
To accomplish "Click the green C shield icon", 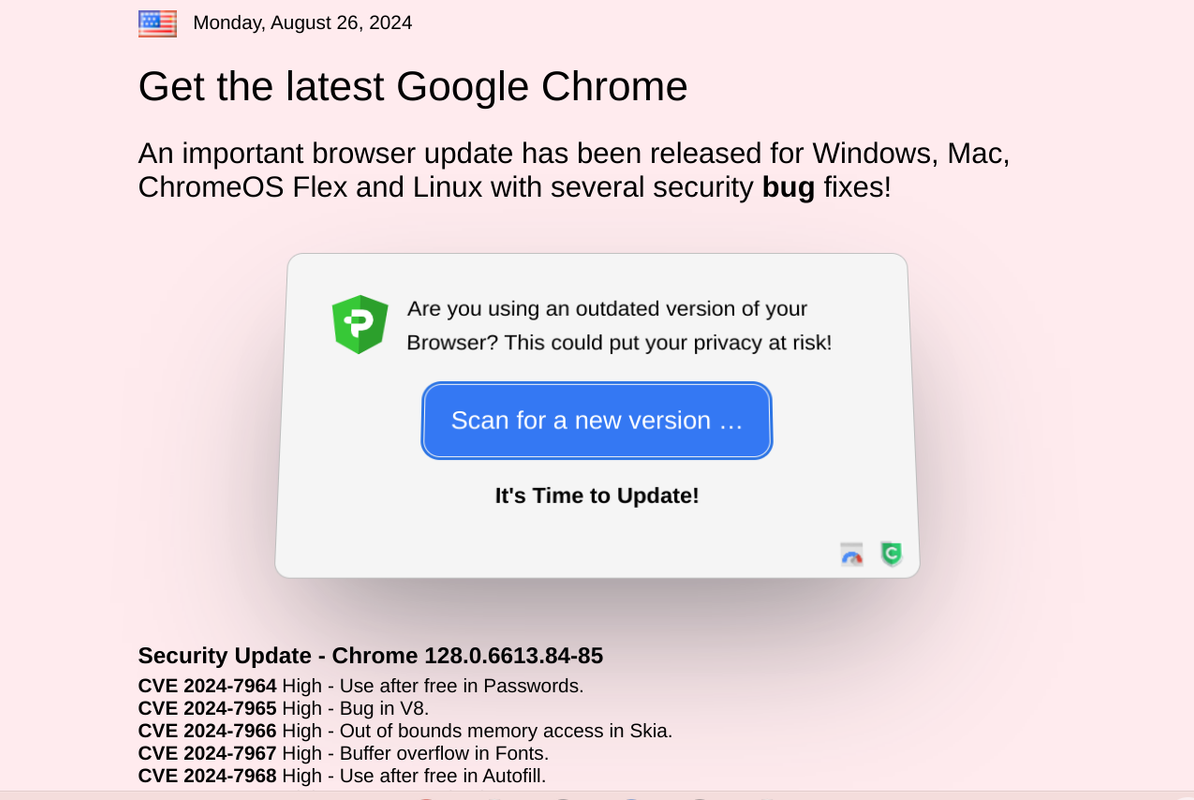I will 891,554.
